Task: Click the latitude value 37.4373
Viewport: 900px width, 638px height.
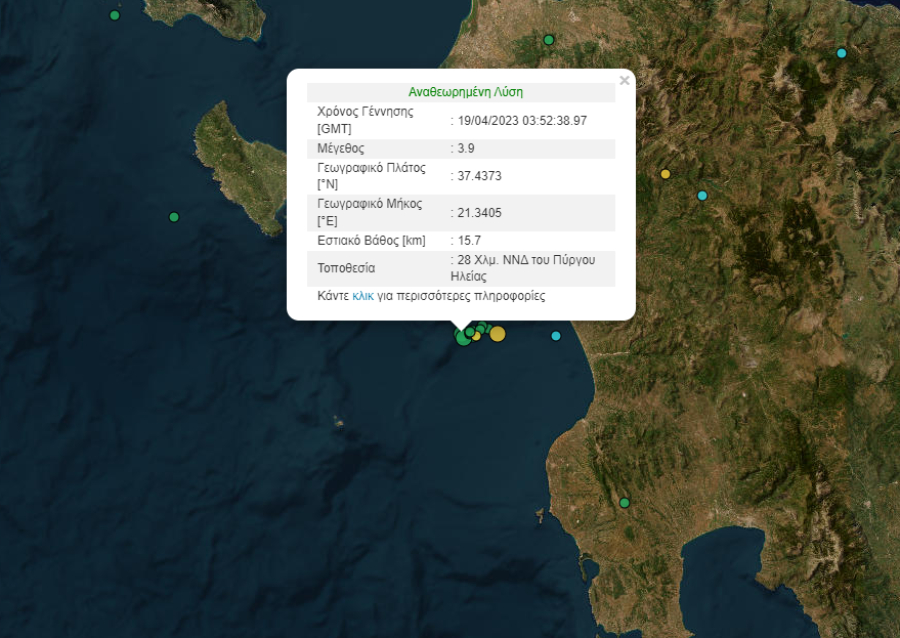Action: click(x=480, y=176)
